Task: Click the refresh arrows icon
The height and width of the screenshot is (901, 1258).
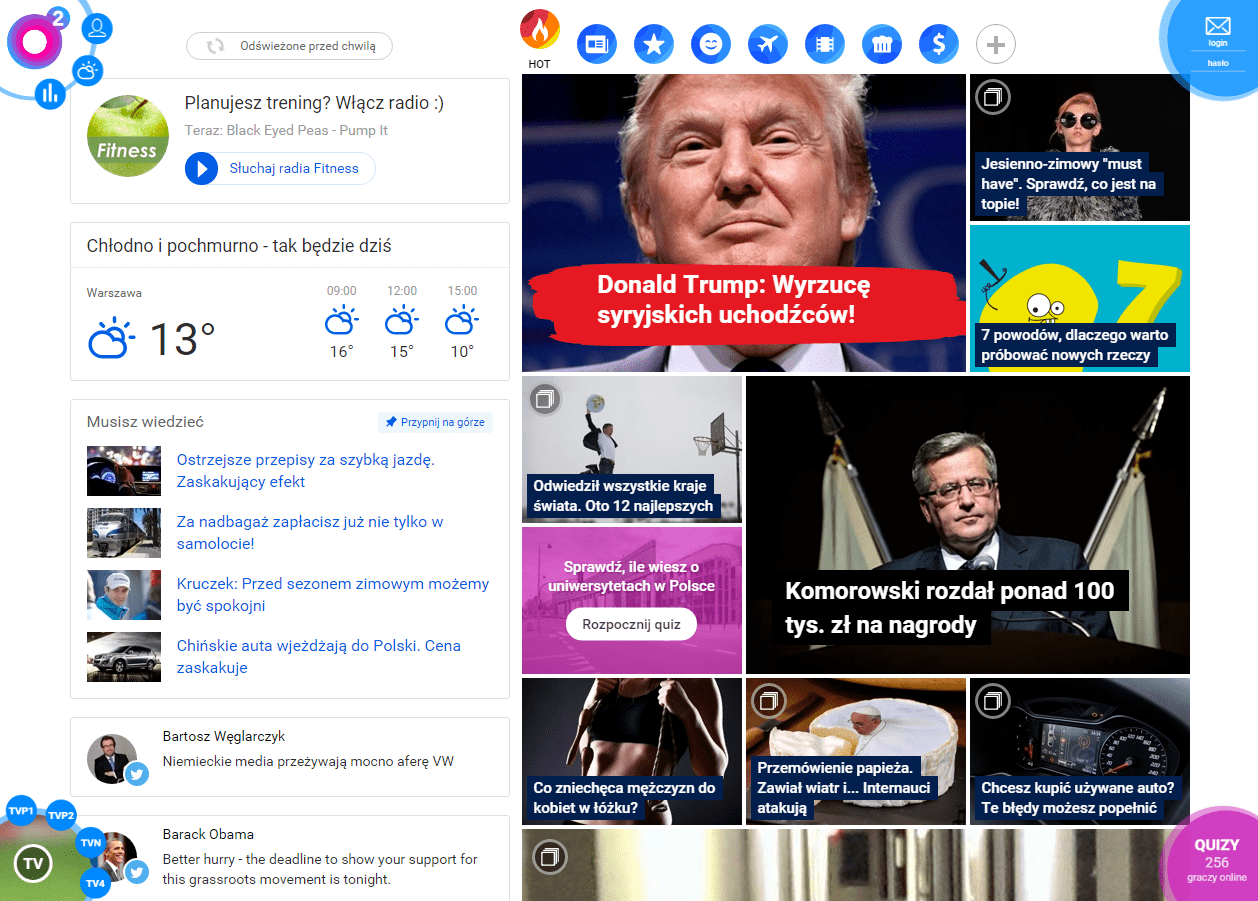Action: click(215, 46)
